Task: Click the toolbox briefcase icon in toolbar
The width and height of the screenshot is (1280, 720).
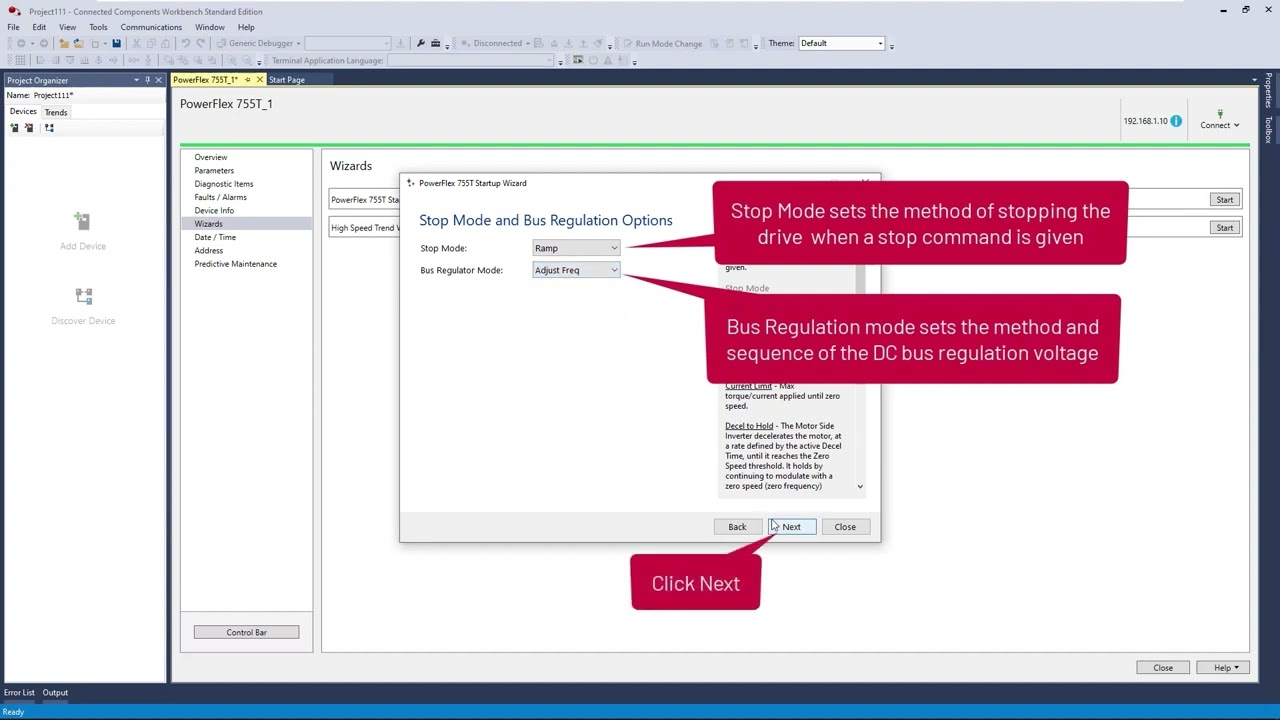Action: click(436, 43)
